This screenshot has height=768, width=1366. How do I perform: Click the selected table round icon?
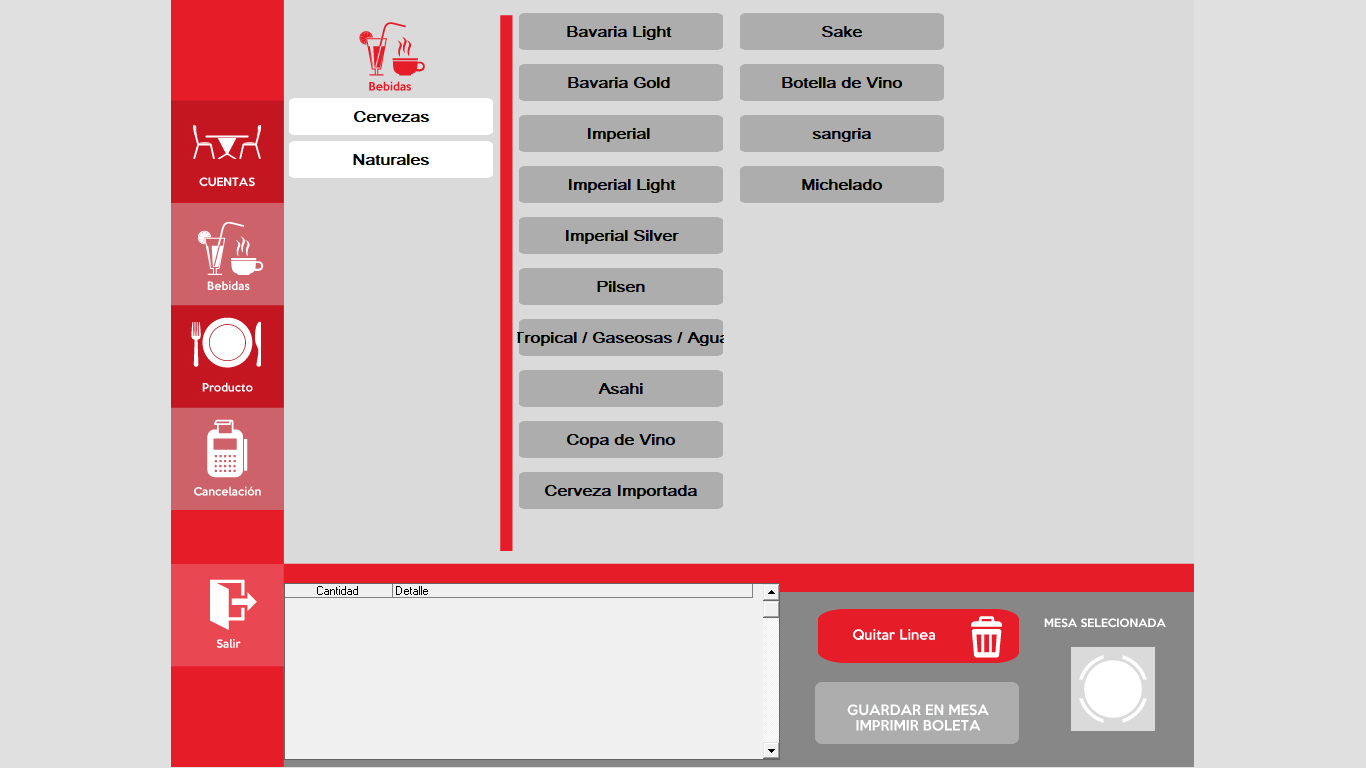tap(1112, 688)
